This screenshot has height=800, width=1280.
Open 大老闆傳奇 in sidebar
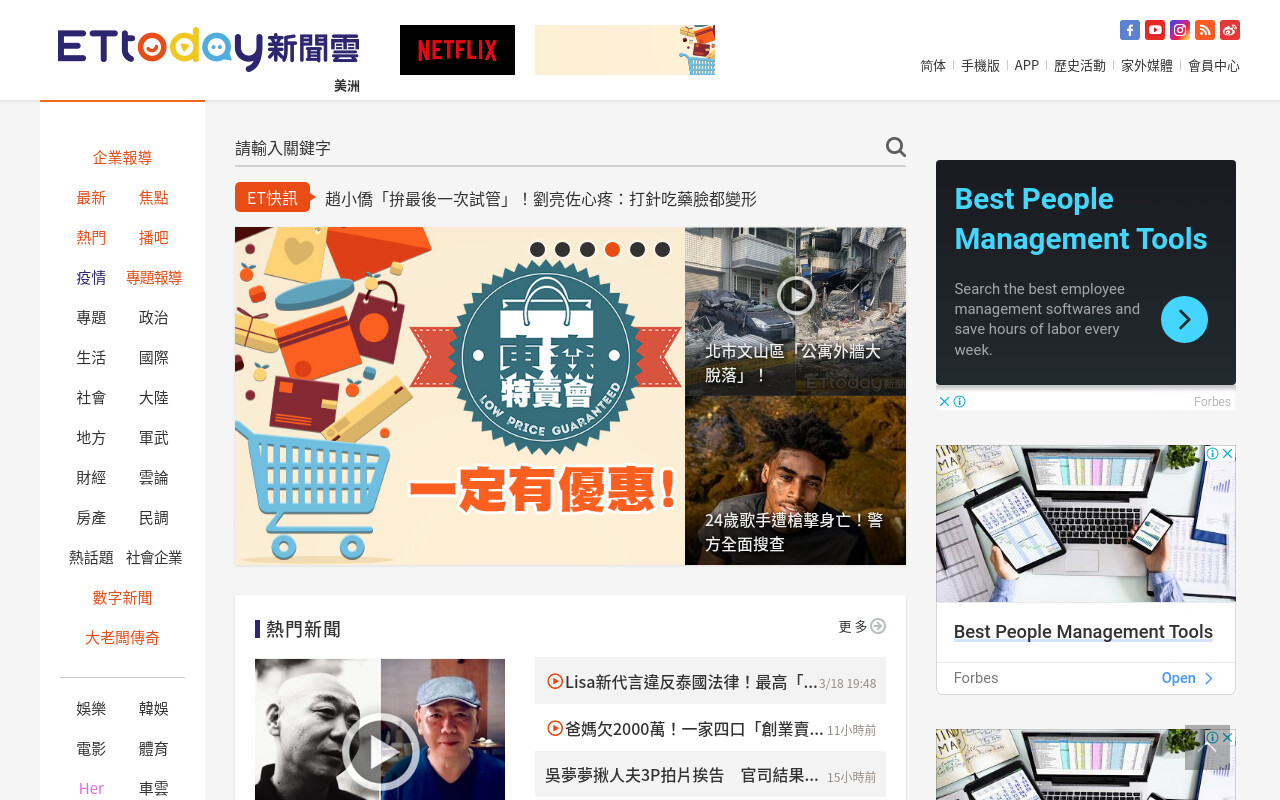coord(122,638)
